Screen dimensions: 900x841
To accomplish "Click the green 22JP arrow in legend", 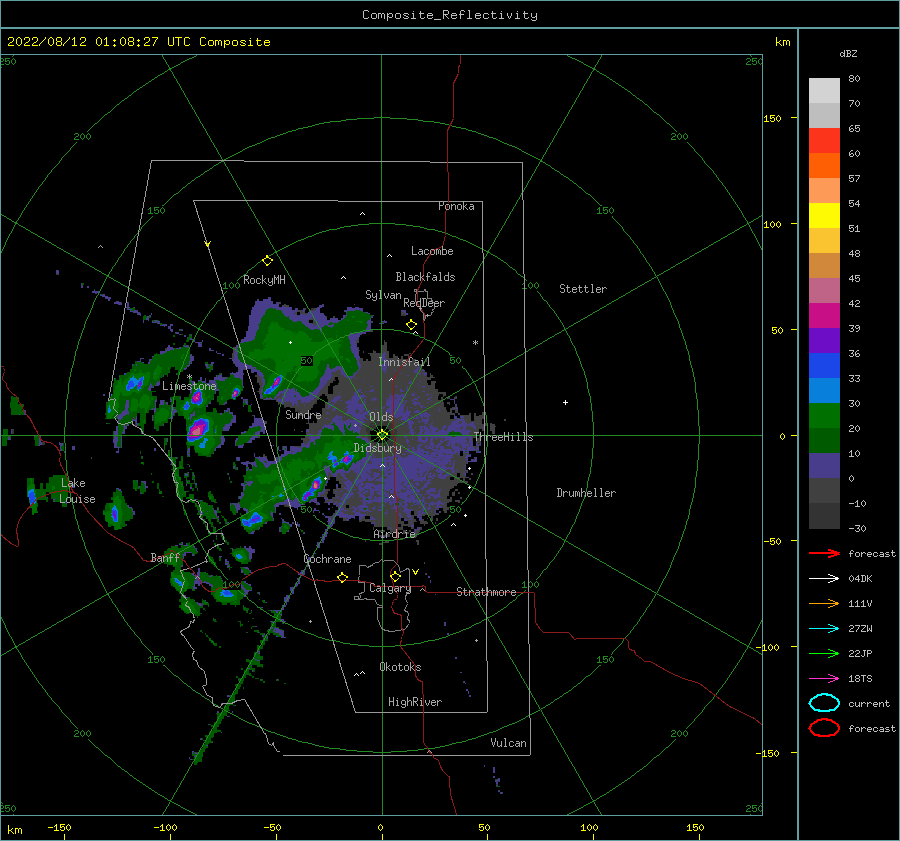I will click(x=824, y=653).
